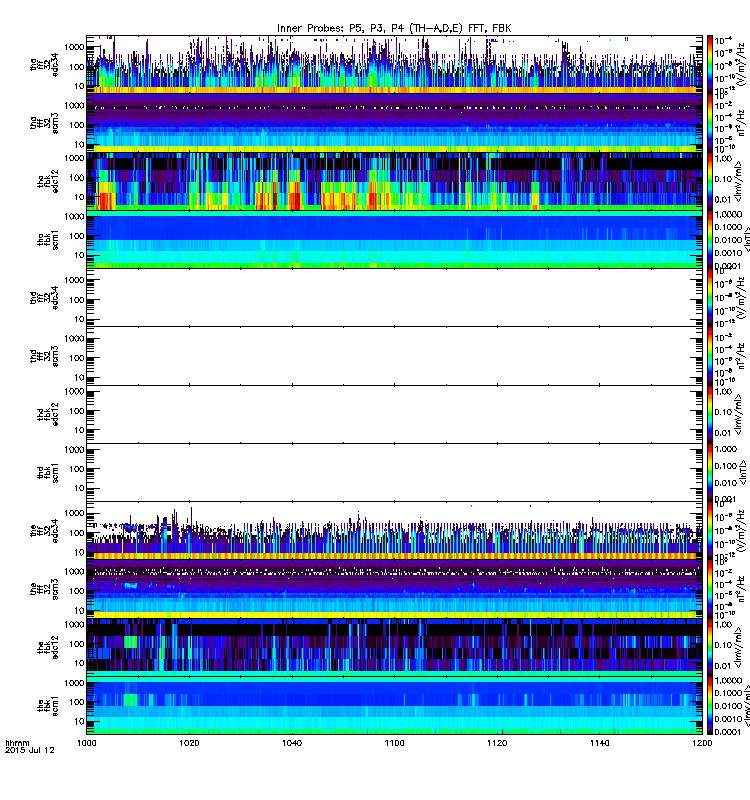Image resolution: width=750 pixels, height=800 pixels.
Task: Click the color bar beside tha fbk edc12 panel
Action: click(710, 181)
